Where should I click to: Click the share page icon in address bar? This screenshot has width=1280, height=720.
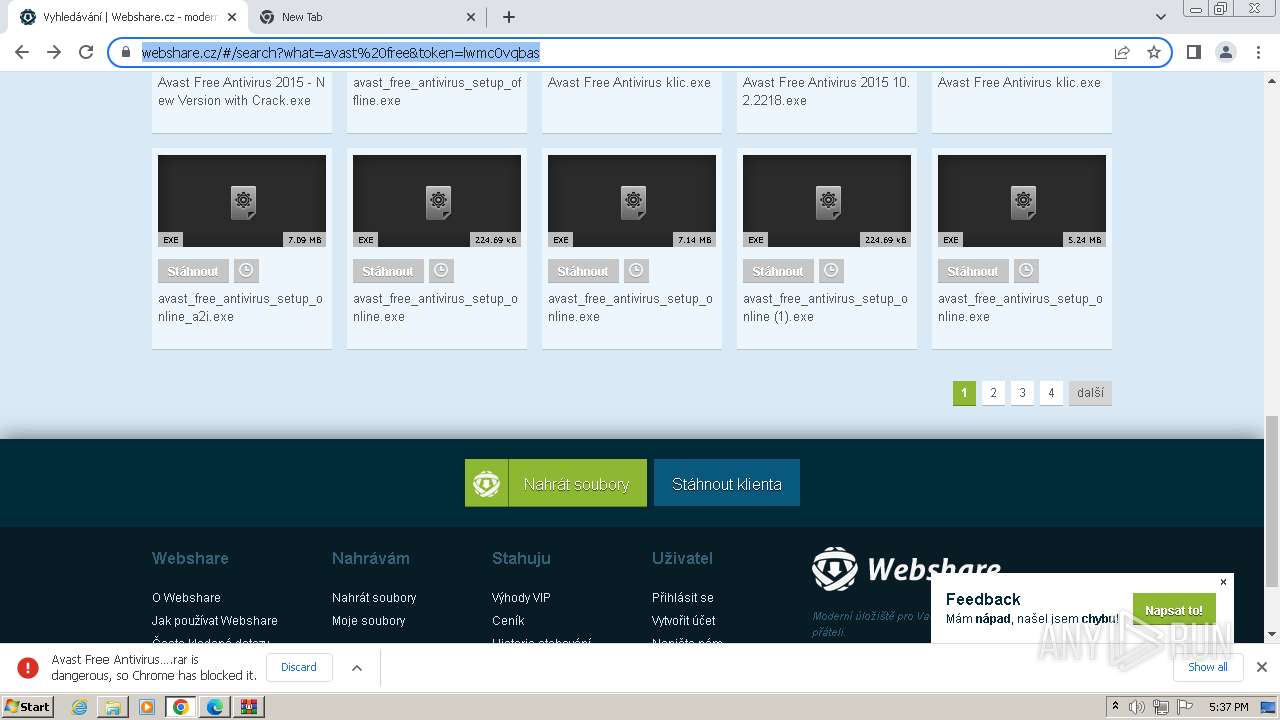coord(1122,53)
